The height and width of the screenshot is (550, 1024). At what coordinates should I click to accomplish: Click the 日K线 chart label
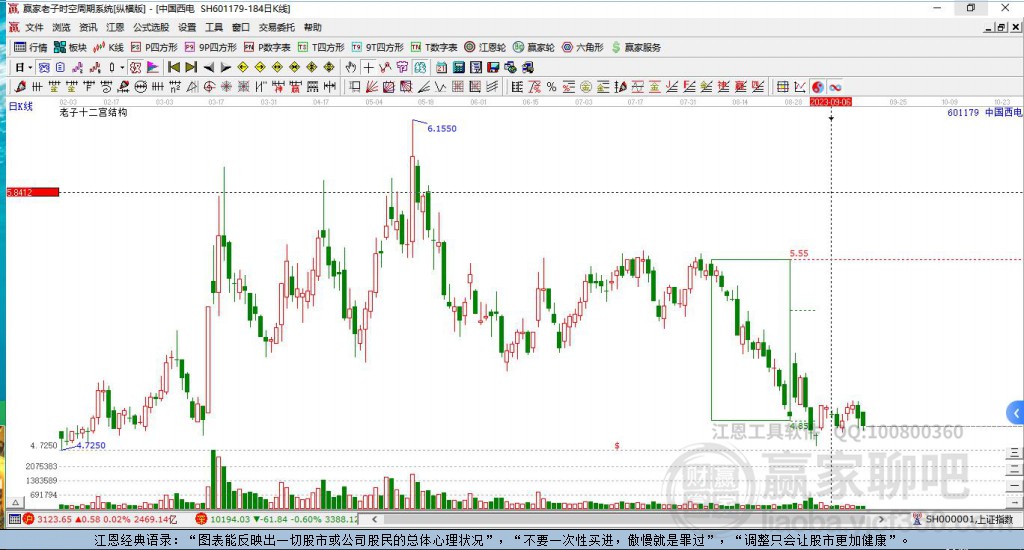pos(20,106)
